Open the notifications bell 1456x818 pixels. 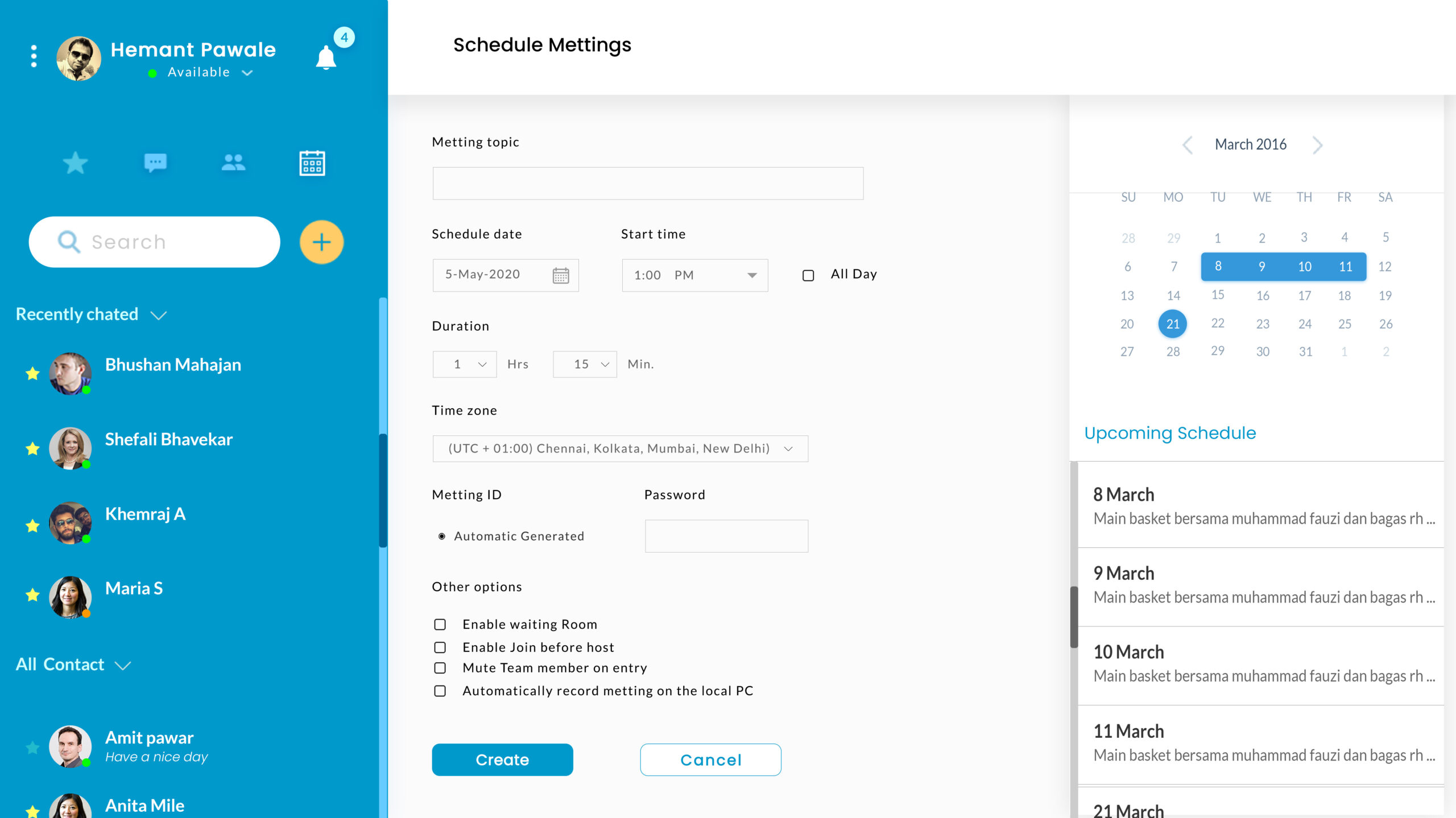pos(326,57)
